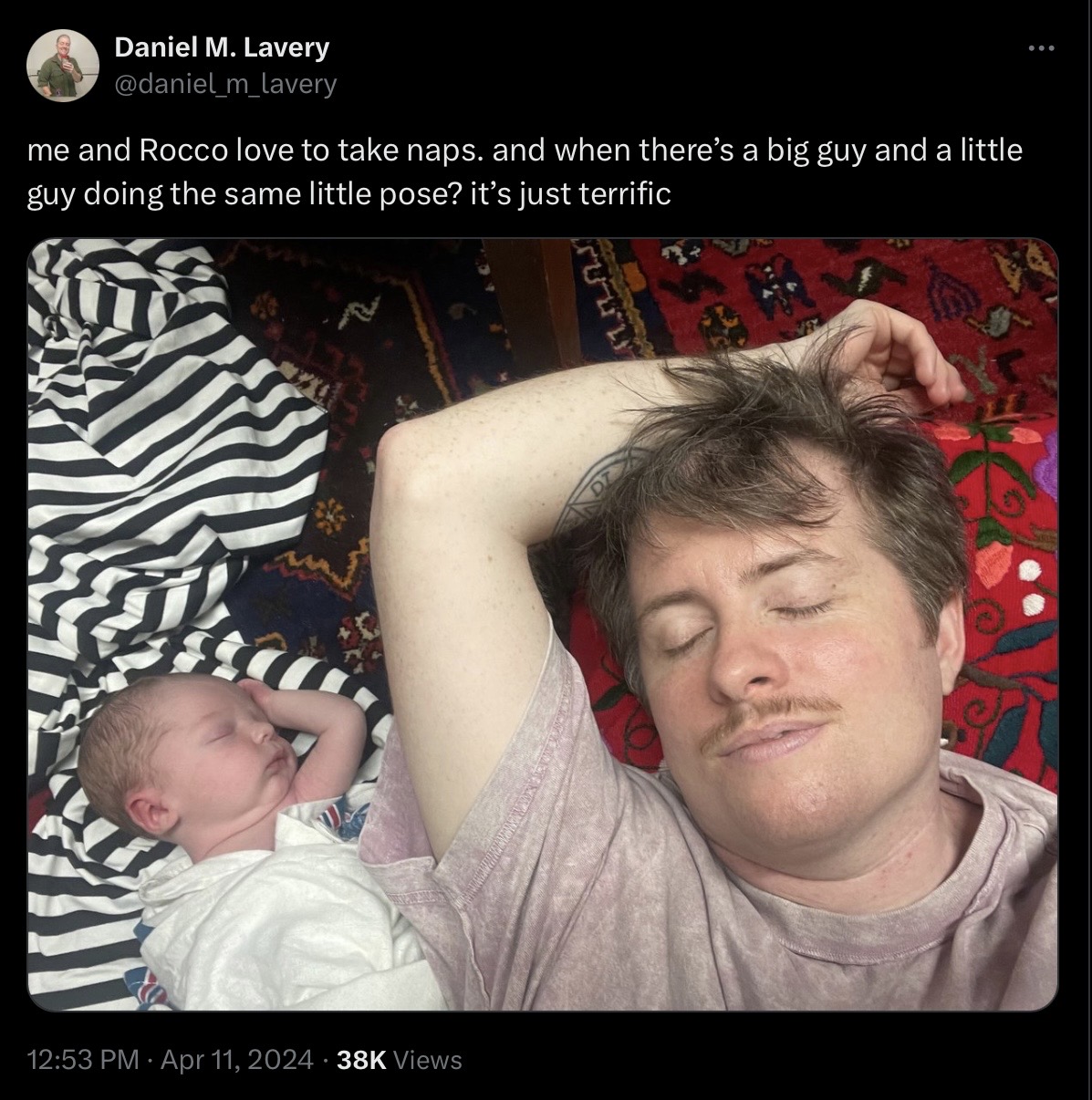The height and width of the screenshot is (1100, 1092).
Task: Click the tweet's first line about naps
Action: click(x=525, y=150)
